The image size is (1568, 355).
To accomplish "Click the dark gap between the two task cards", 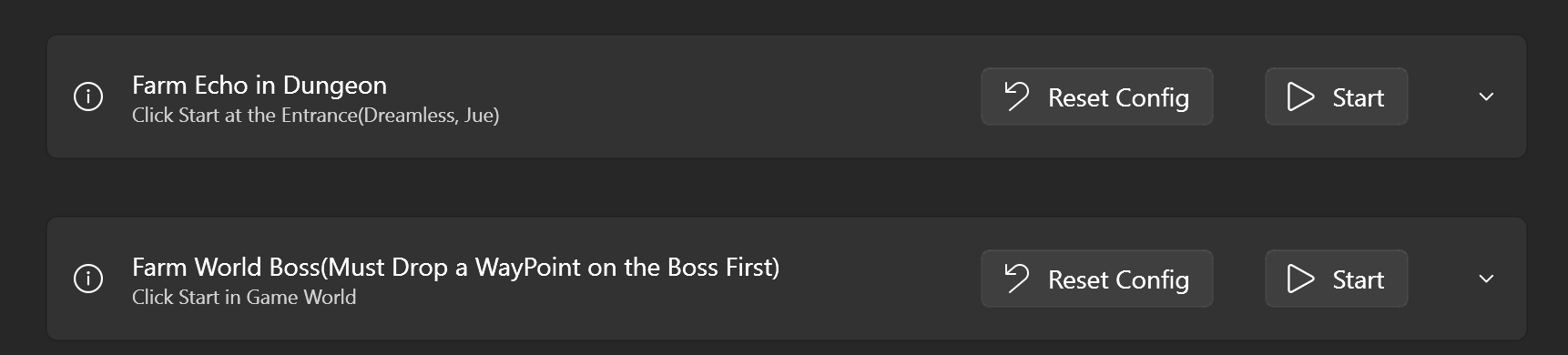I will [x=783, y=188].
